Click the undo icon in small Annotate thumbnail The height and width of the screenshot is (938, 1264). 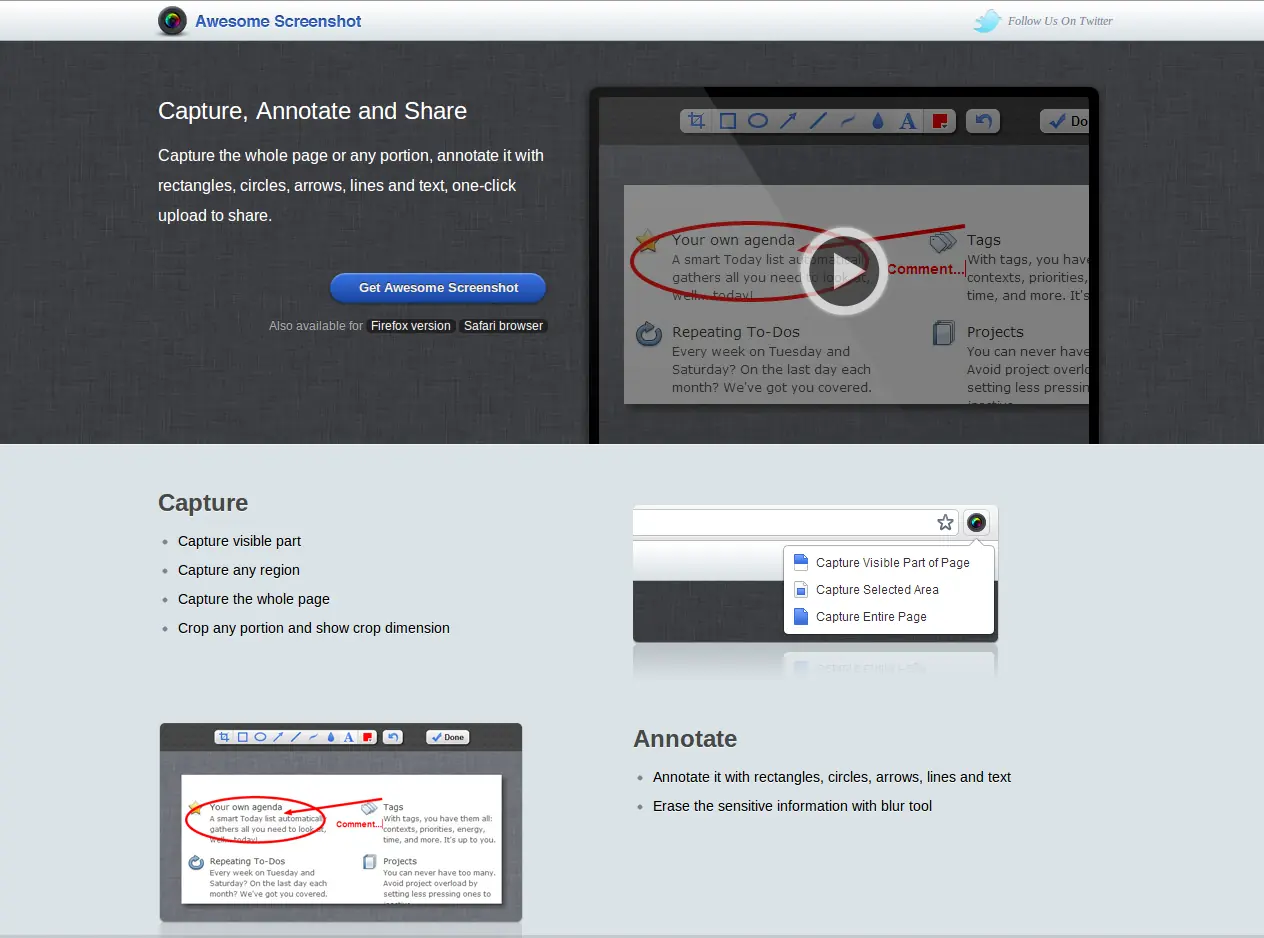tap(393, 737)
